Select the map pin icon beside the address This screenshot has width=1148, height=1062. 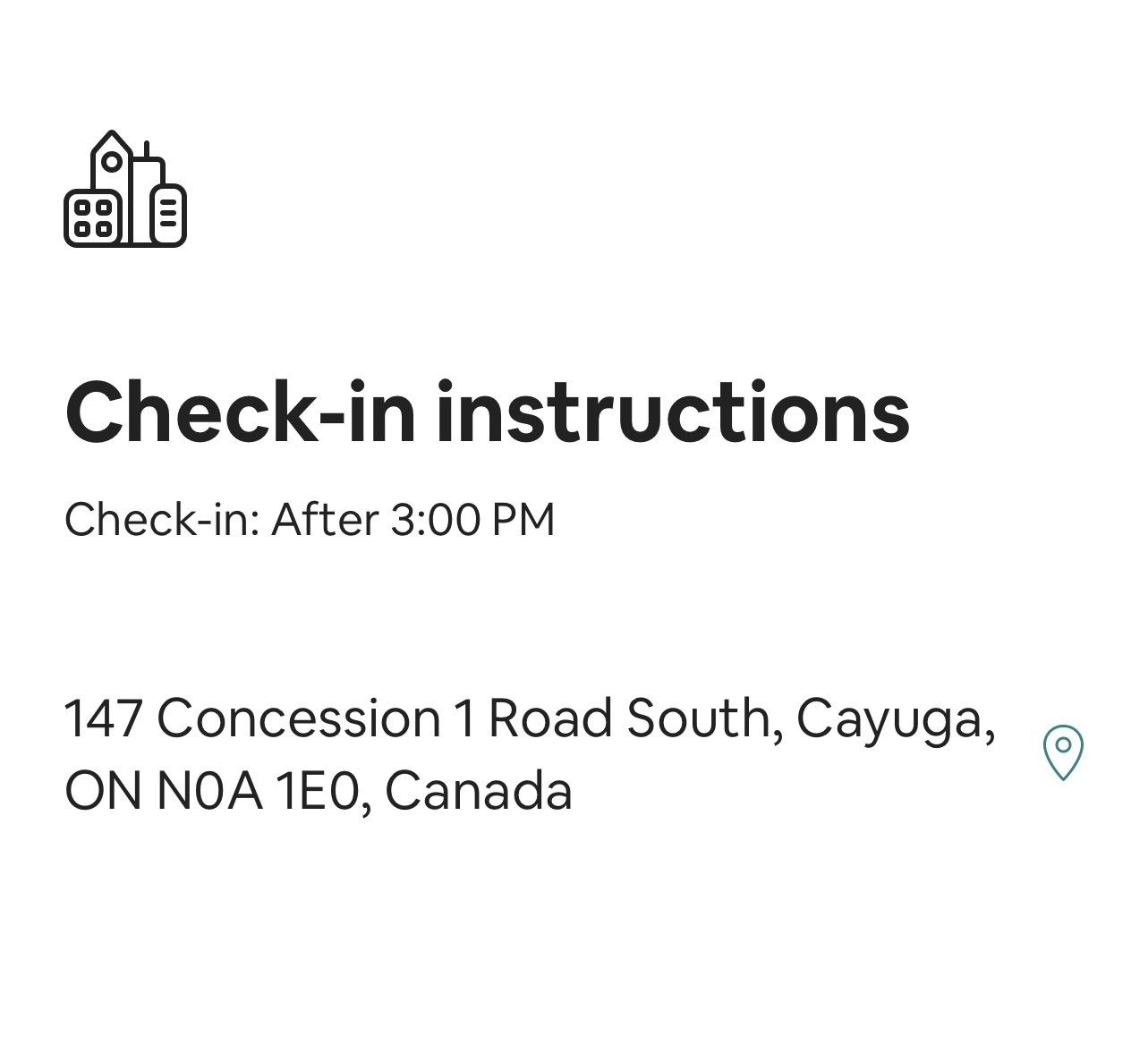point(1063,752)
